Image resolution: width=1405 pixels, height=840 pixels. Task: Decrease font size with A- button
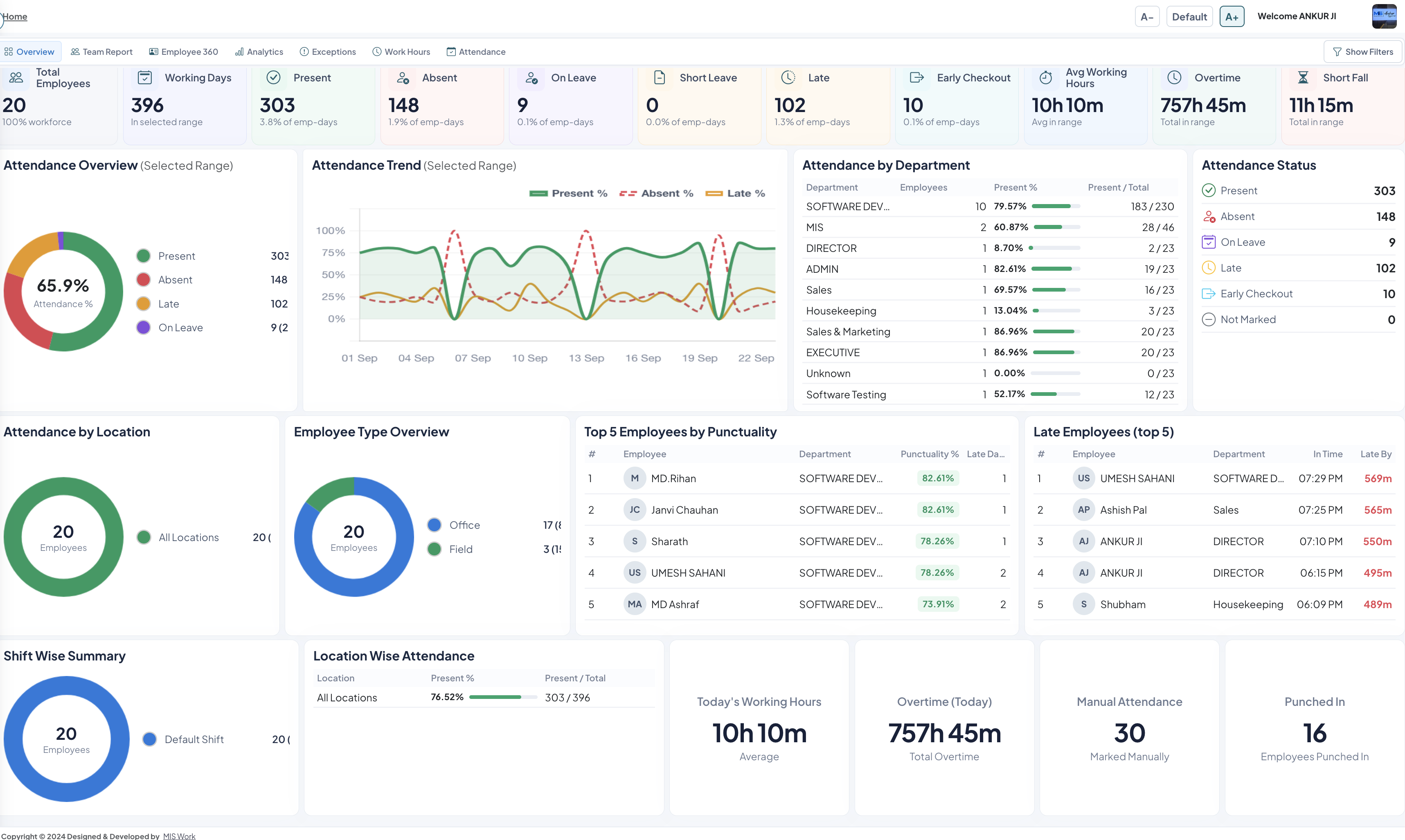point(1147,17)
